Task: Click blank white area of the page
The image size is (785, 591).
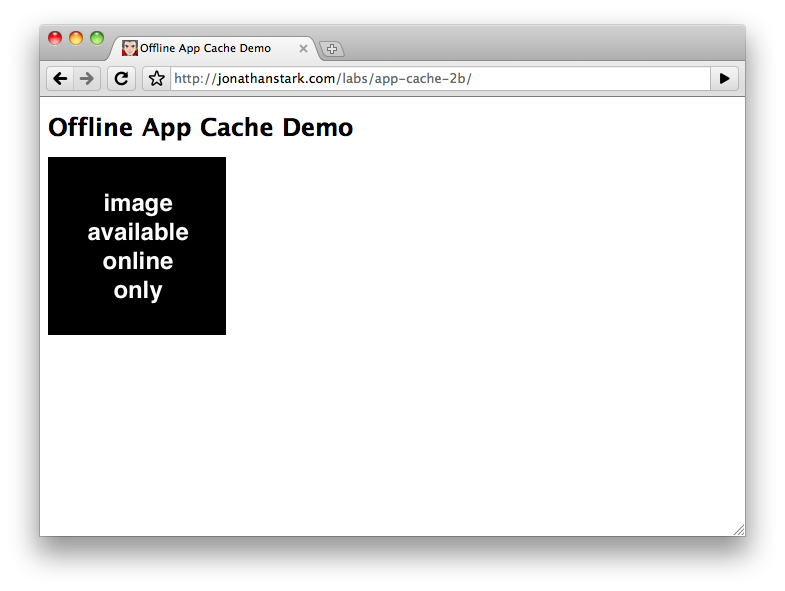Action: tap(480, 350)
